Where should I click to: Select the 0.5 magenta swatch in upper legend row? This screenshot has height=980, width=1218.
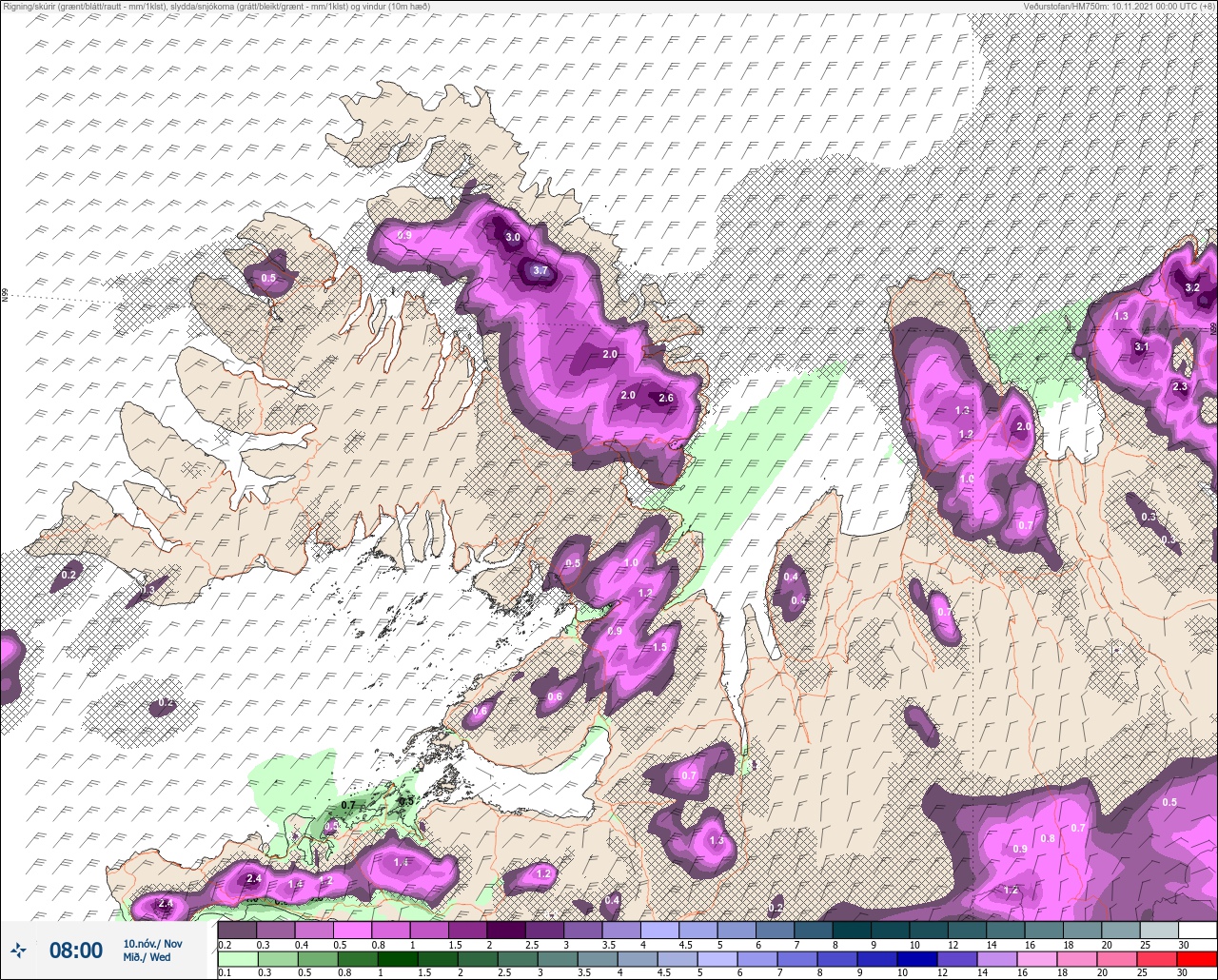[352, 930]
